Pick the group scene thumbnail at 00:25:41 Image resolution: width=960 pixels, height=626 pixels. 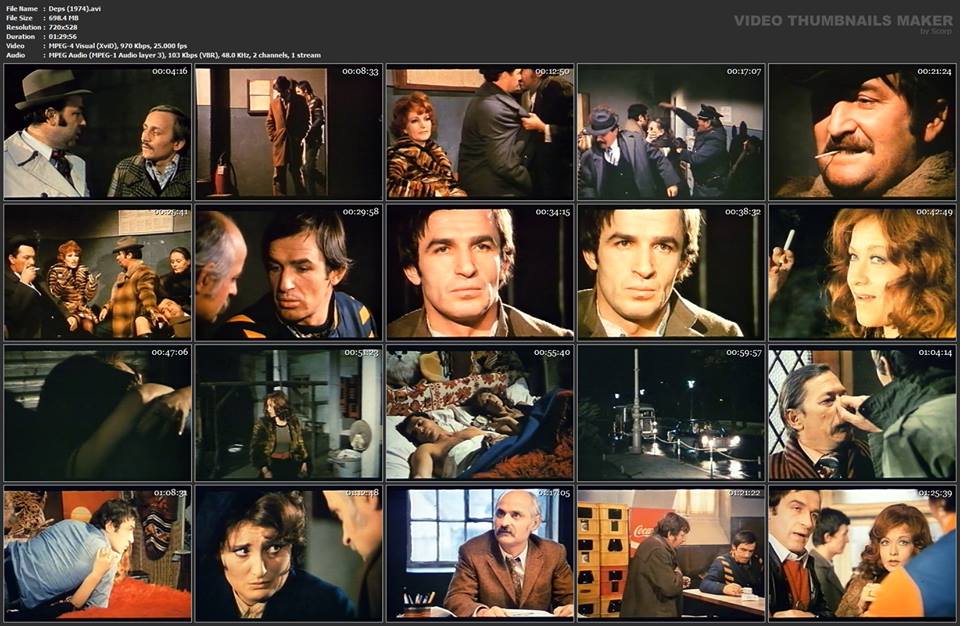[97, 273]
